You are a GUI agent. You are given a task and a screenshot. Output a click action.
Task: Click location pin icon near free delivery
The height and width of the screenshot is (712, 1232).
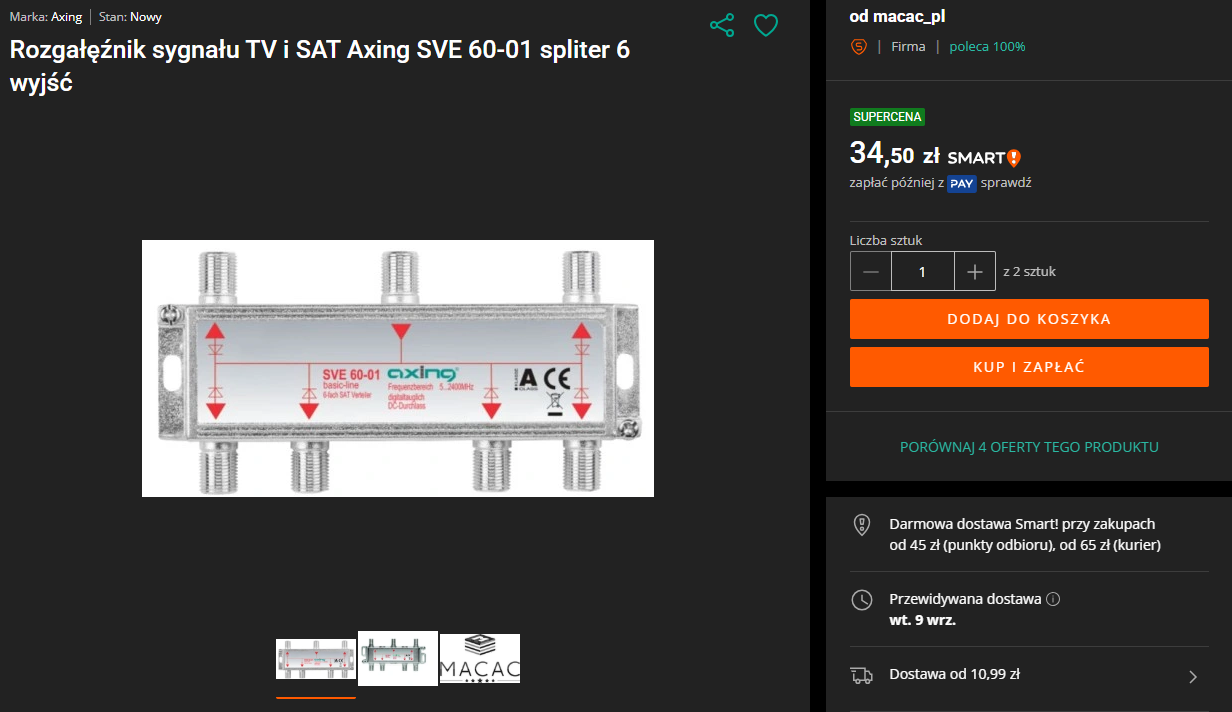click(x=861, y=525)
